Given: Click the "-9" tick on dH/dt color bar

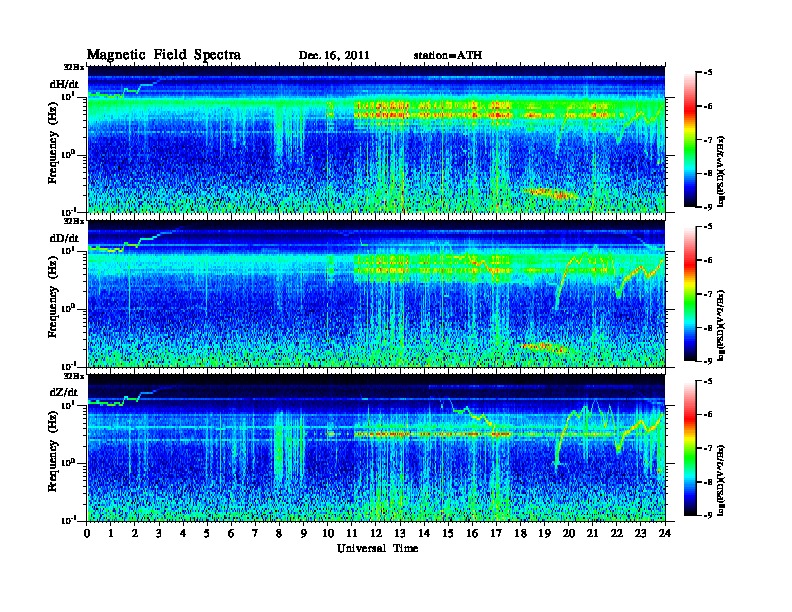Looking at the screenshot, I should point(708,207).
